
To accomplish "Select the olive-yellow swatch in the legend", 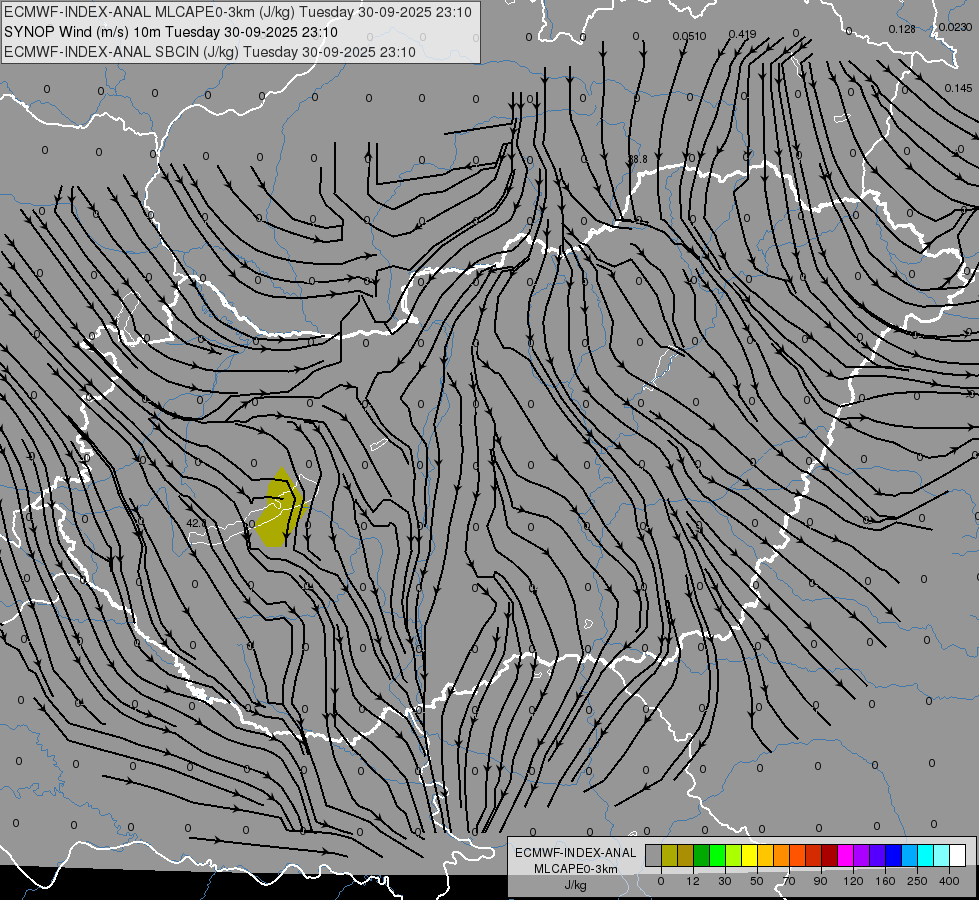I will [669, 855].
